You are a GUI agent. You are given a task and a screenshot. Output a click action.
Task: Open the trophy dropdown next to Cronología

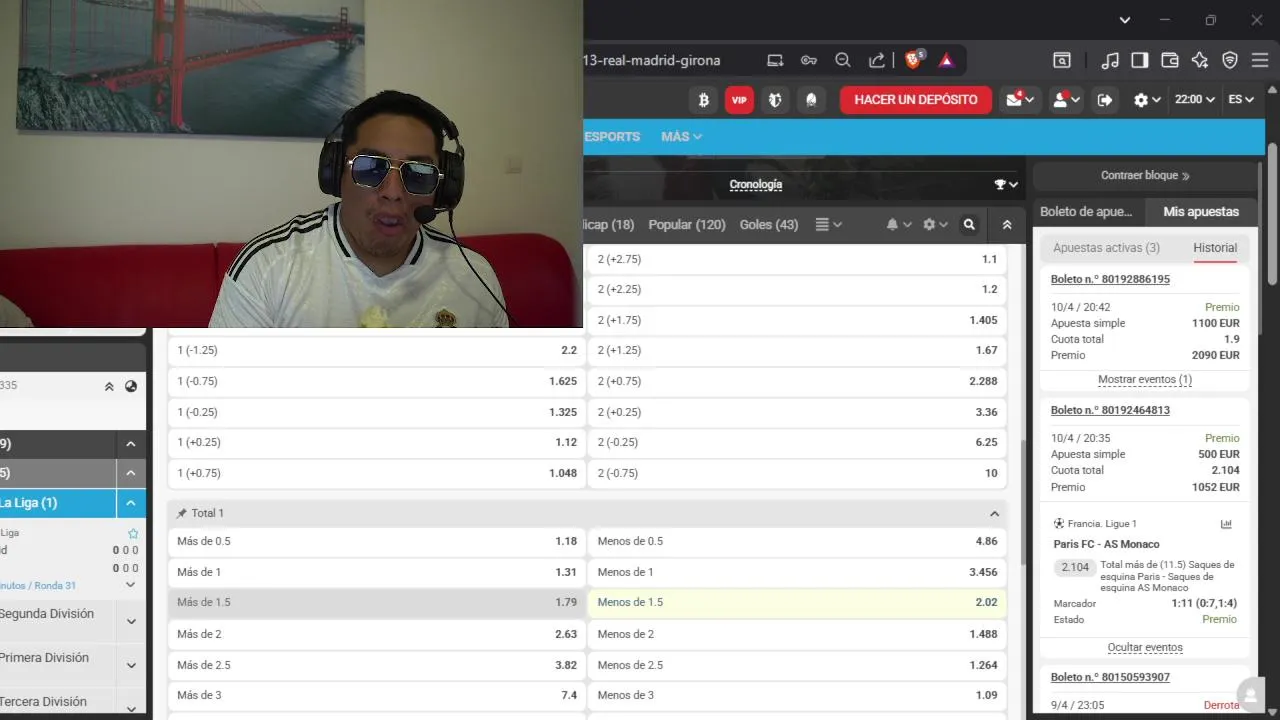coord(1006,184)
